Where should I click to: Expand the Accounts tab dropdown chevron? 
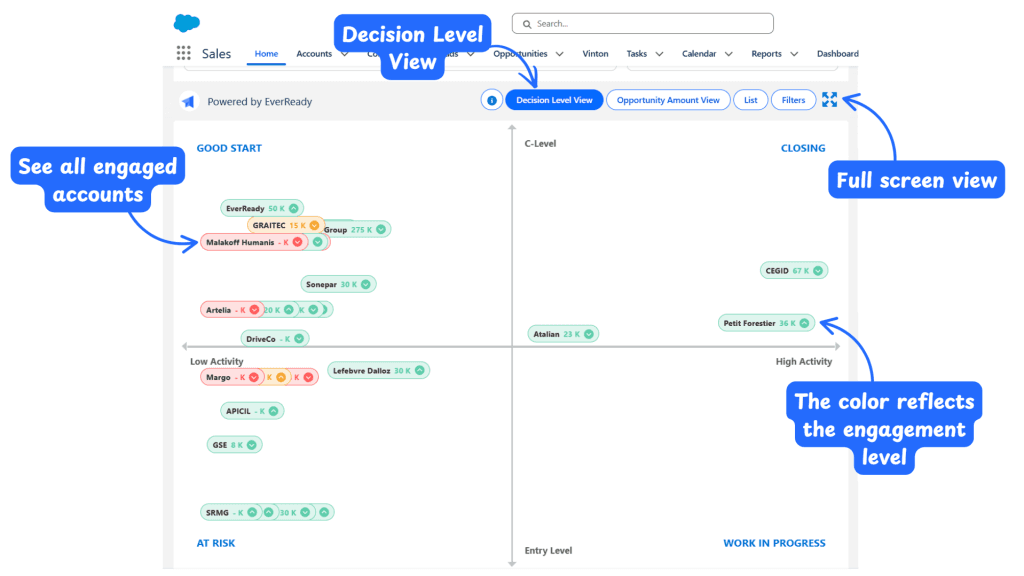(344, 54)
